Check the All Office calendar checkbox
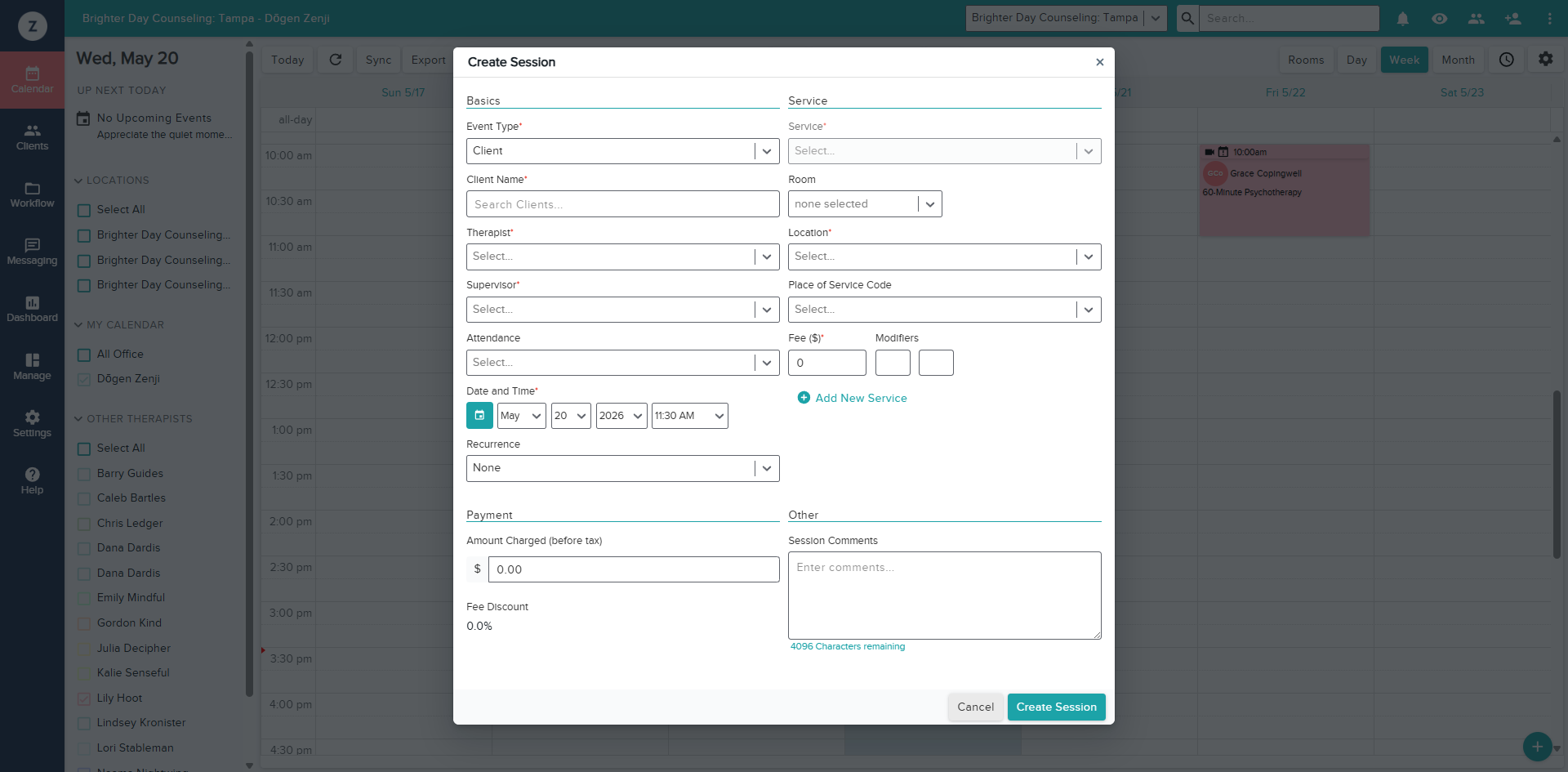 84,355
